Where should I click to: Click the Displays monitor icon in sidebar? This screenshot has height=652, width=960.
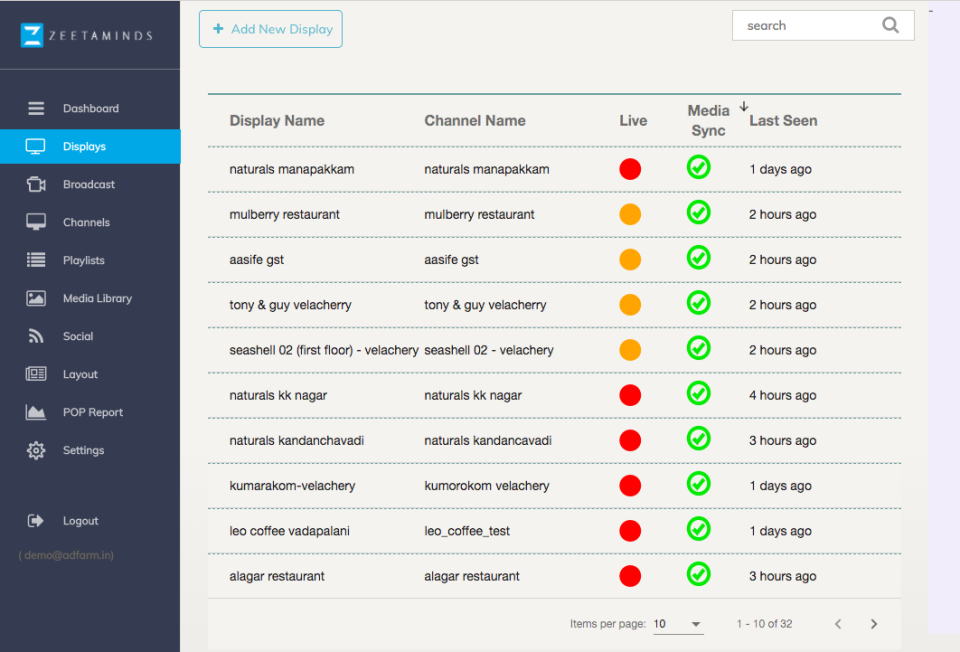click(x=36, y=146)
